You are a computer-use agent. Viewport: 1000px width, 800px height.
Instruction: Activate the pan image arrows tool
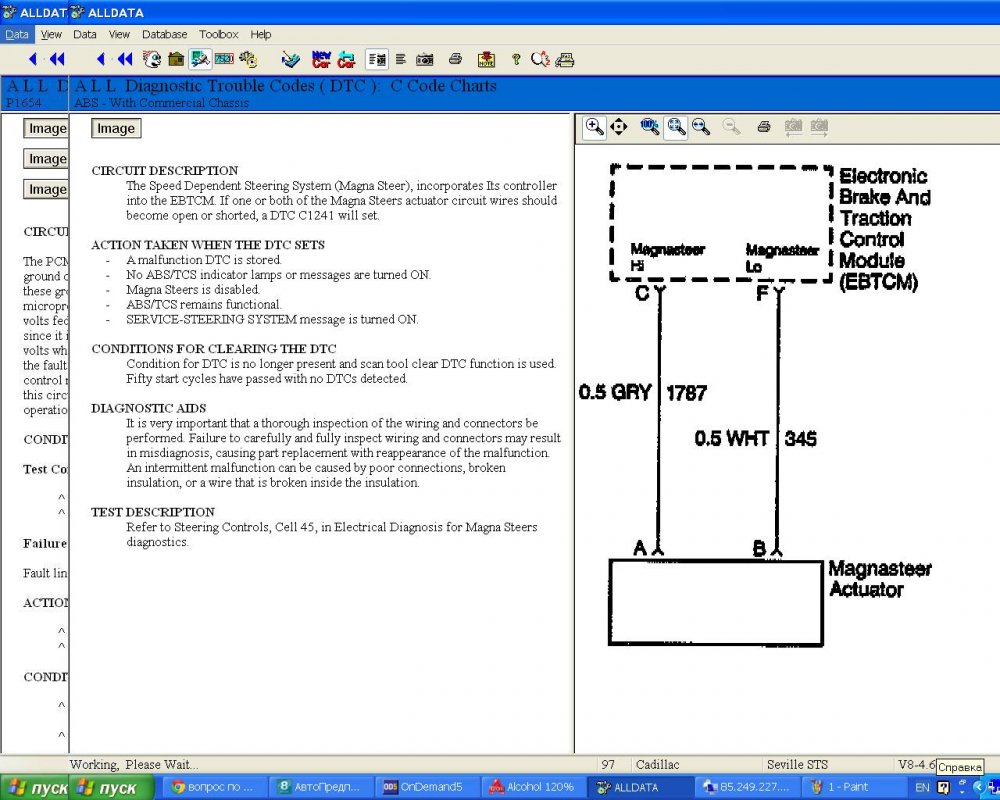pos(618,127)
